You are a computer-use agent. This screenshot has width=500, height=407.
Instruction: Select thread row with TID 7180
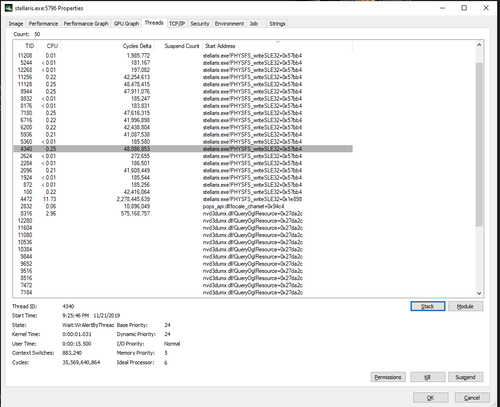[x=183, y=113]
